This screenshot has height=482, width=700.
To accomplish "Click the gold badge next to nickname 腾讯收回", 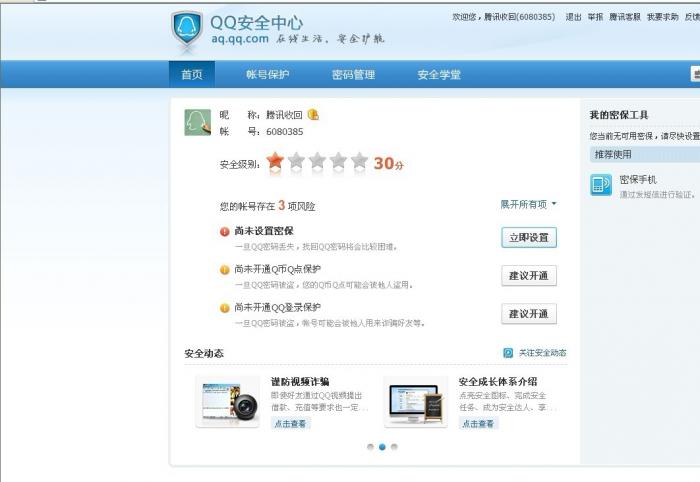I will click(313, 115).
